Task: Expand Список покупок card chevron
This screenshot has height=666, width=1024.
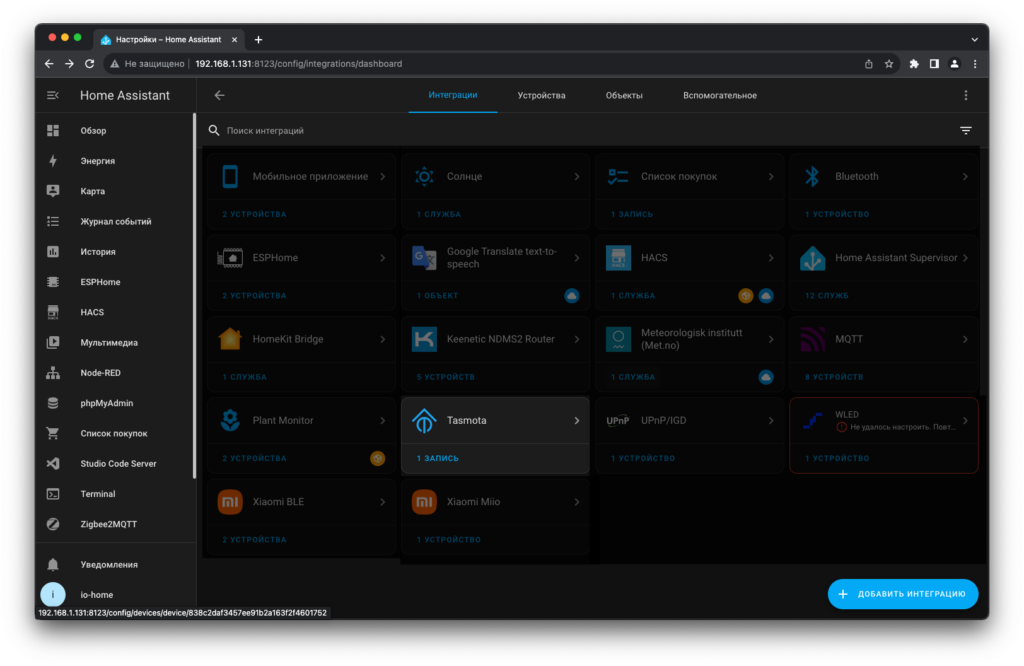Action: pyautogui.click(x=771, y=176)
